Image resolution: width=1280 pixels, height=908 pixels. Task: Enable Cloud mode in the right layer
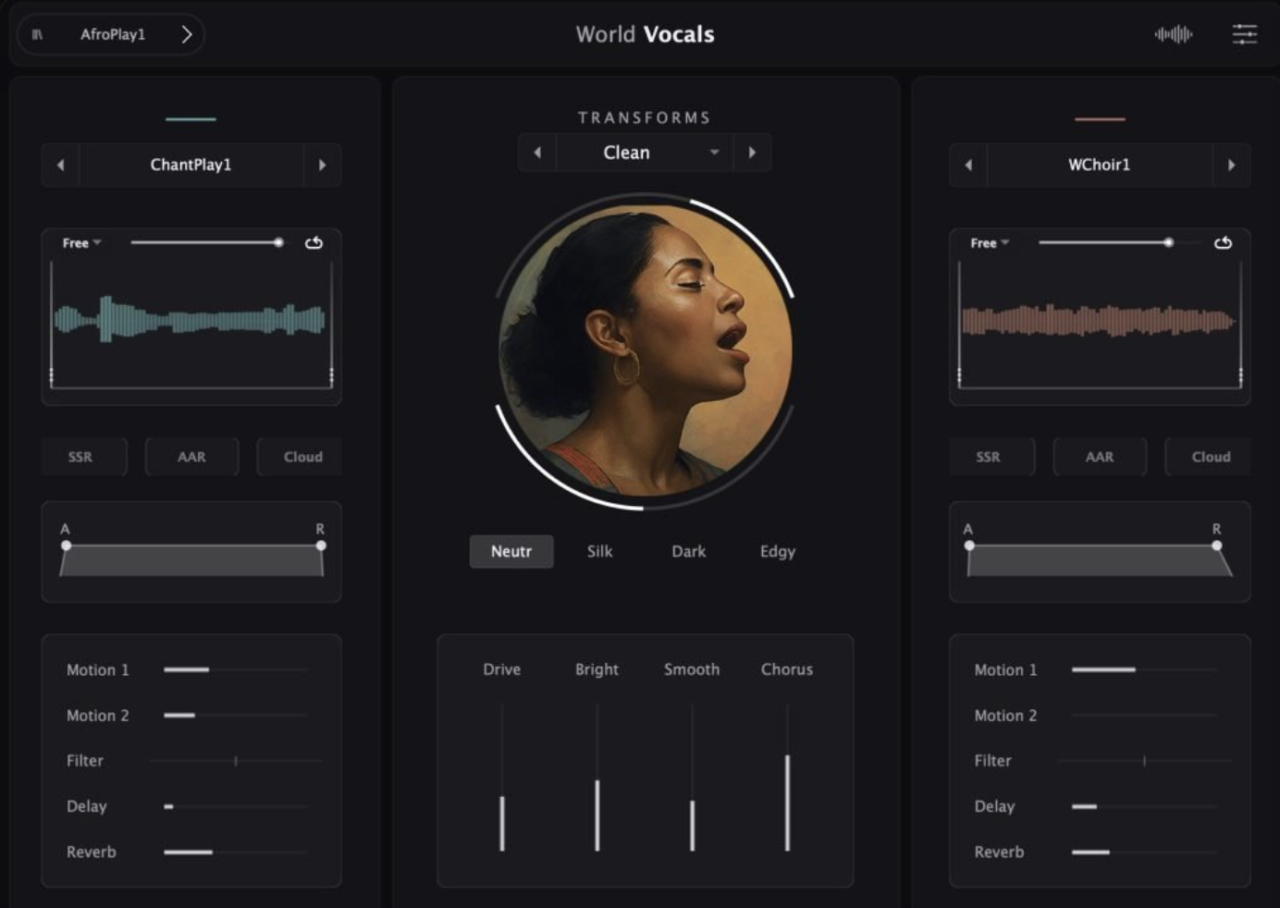point(1208,457)
